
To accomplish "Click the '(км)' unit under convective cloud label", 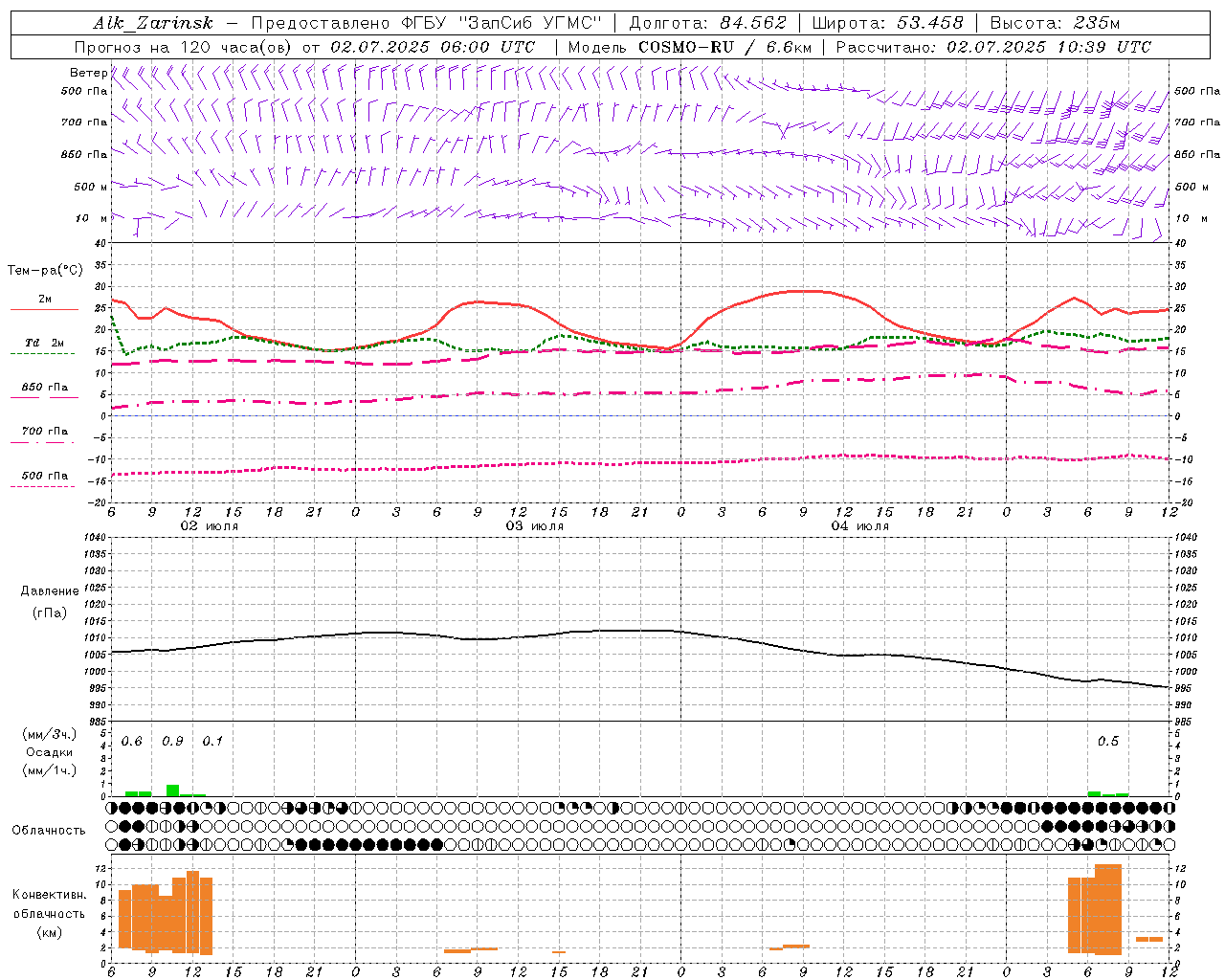I will click(49, 932).
